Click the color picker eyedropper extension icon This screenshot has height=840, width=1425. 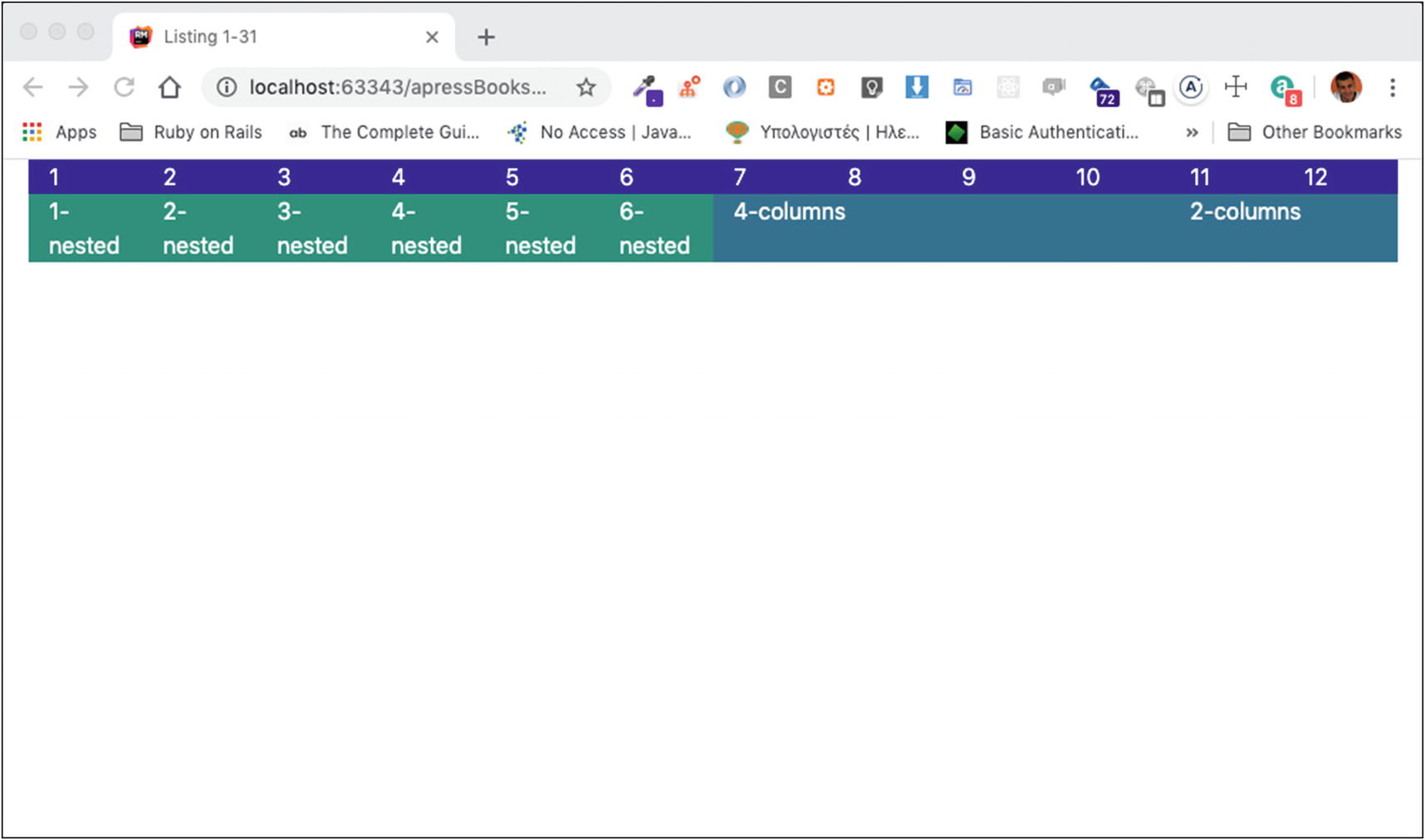click(647, 88)
